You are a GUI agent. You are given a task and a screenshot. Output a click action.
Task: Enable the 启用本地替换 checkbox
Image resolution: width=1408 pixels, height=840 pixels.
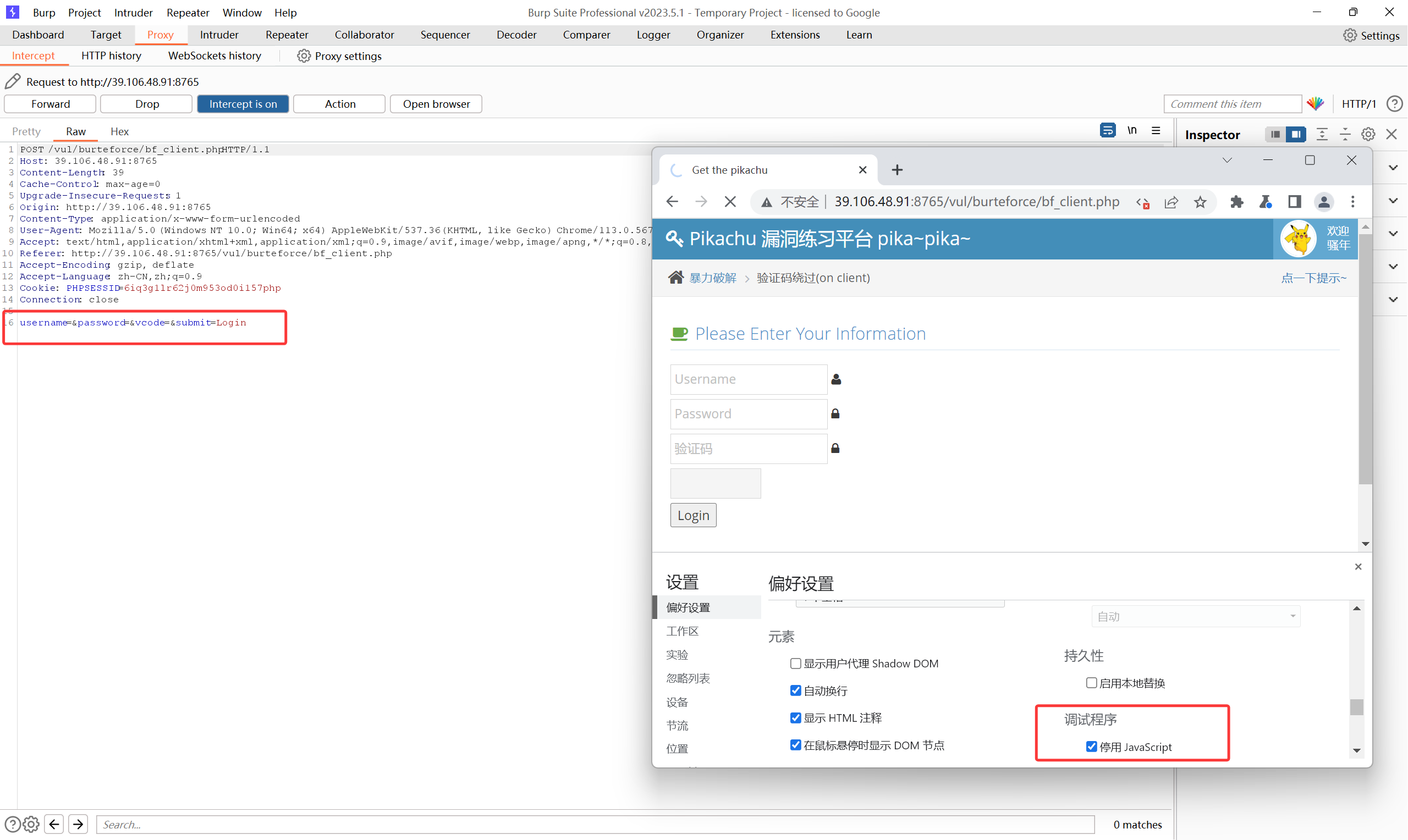[1091, 683]
